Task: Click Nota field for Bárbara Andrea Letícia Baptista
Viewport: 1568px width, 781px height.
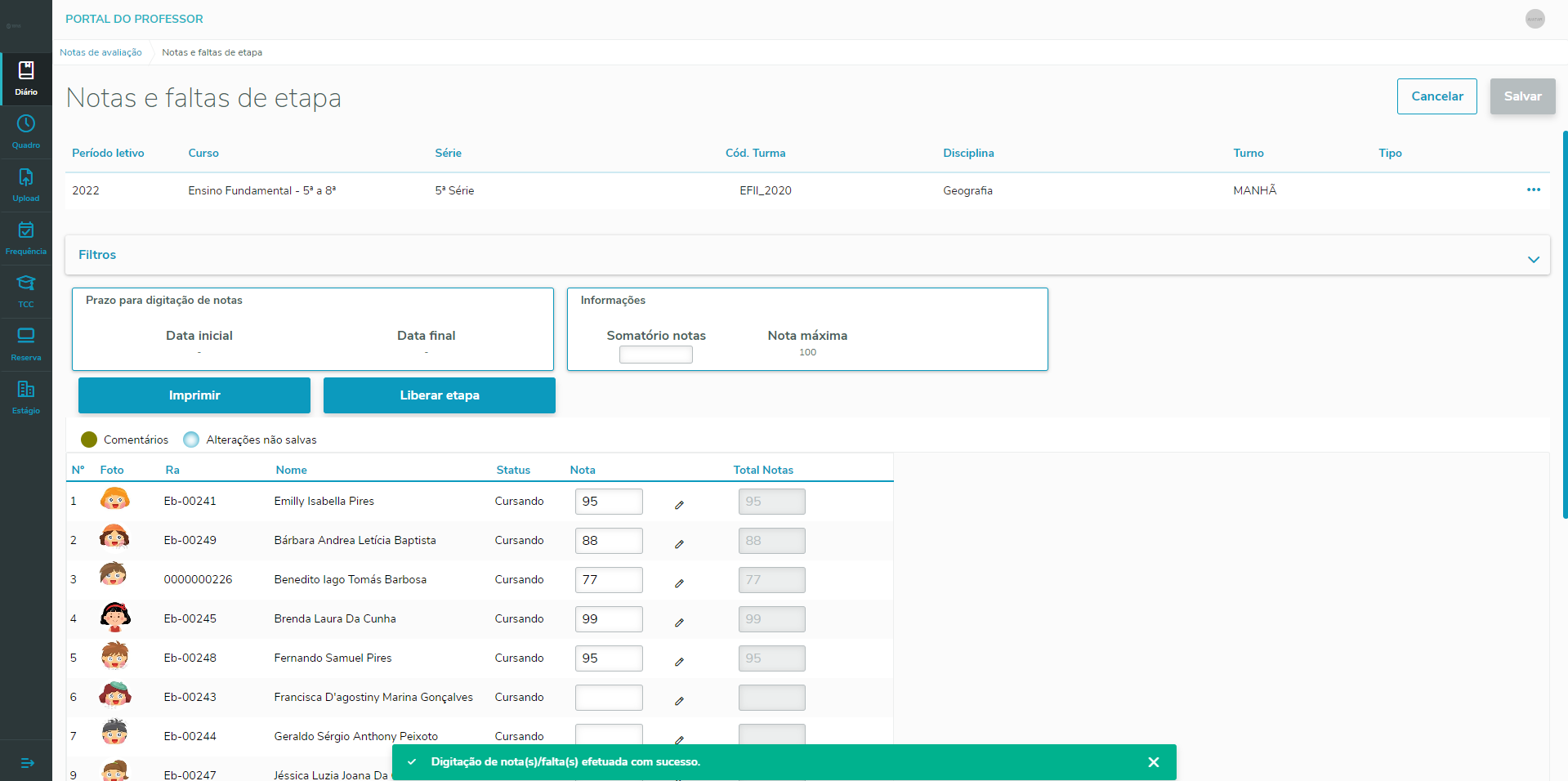Action: [x=609, y=541]
